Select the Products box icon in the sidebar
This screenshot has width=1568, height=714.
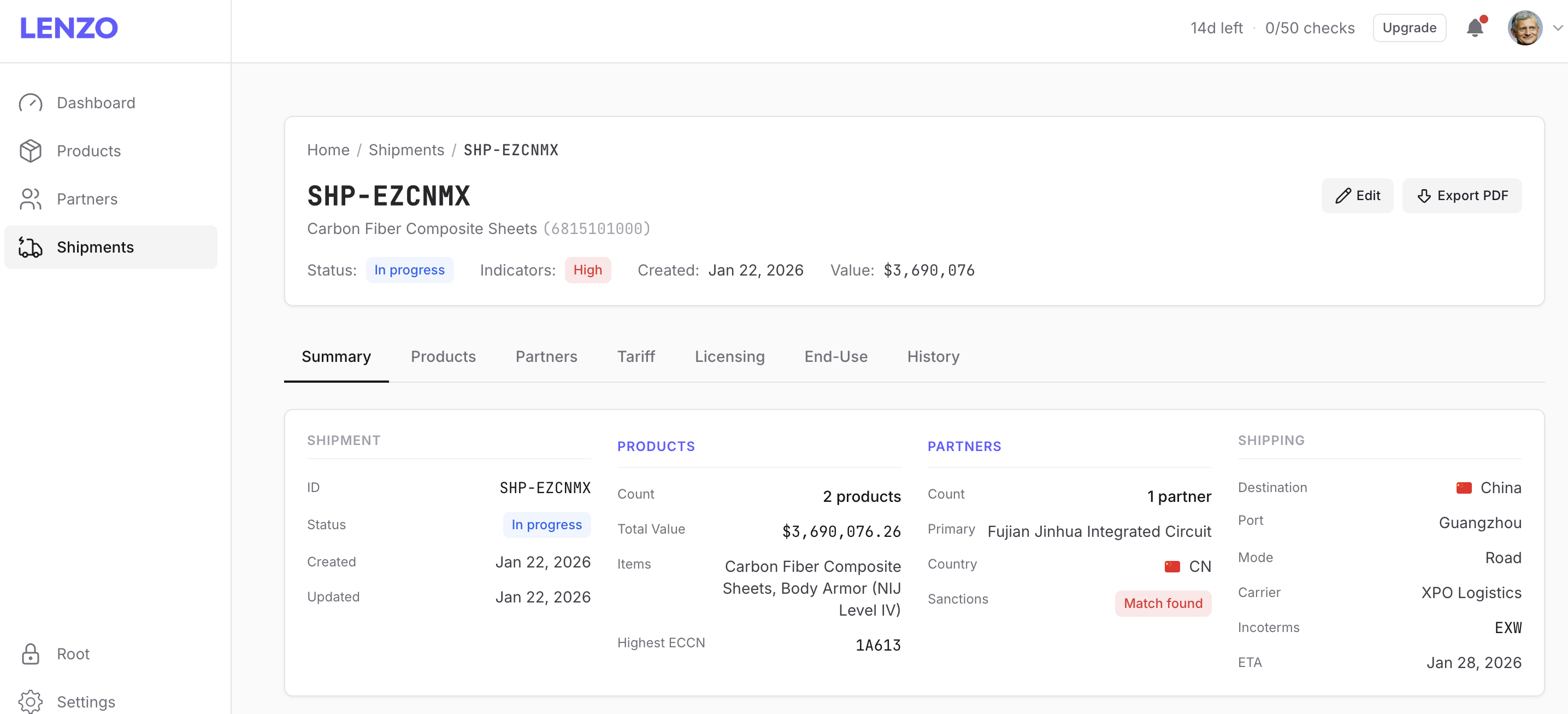[x=31, y=150]
